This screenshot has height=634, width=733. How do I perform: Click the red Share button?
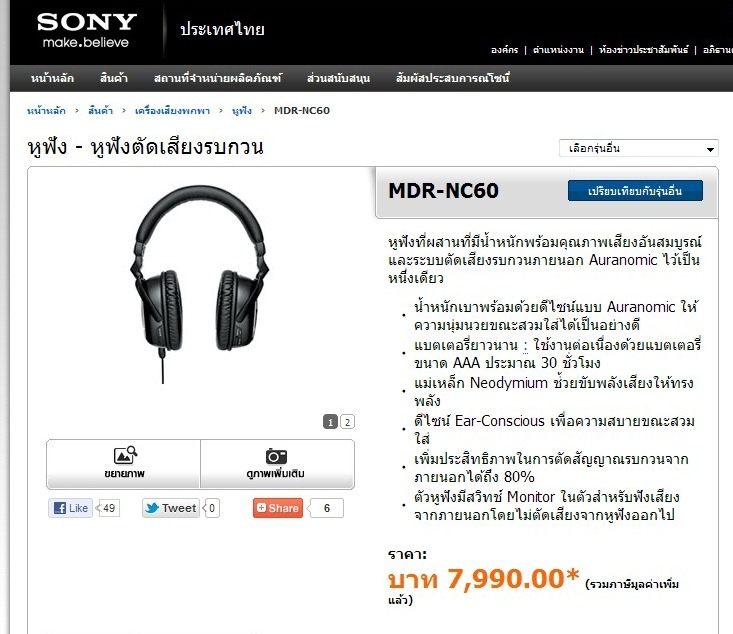coord(278,508)
